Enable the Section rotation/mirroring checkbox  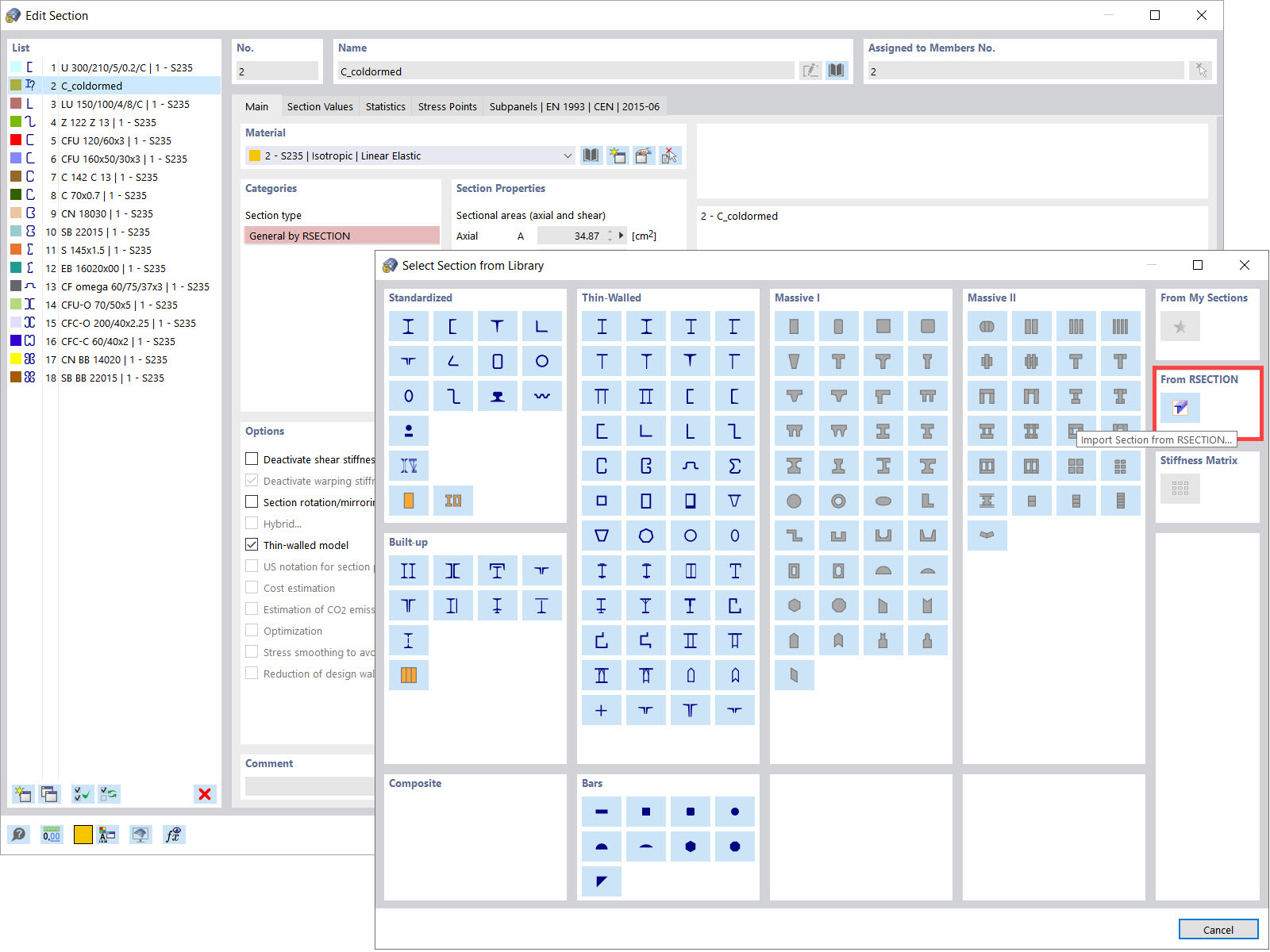point(252,501)
